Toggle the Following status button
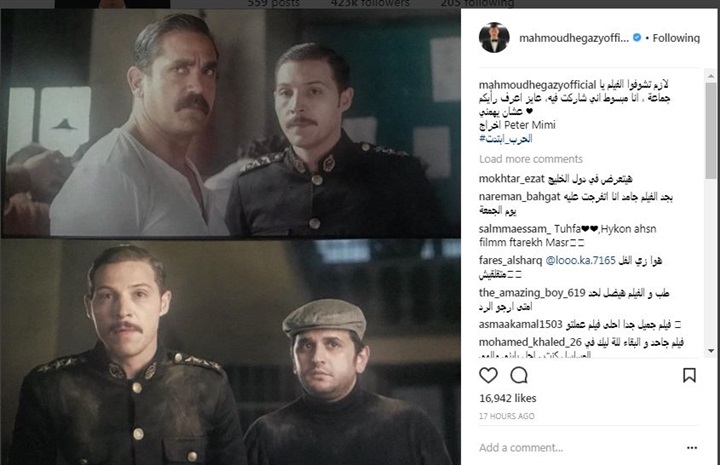The width and height of the screenshot is (720, 465). point(676,38)
